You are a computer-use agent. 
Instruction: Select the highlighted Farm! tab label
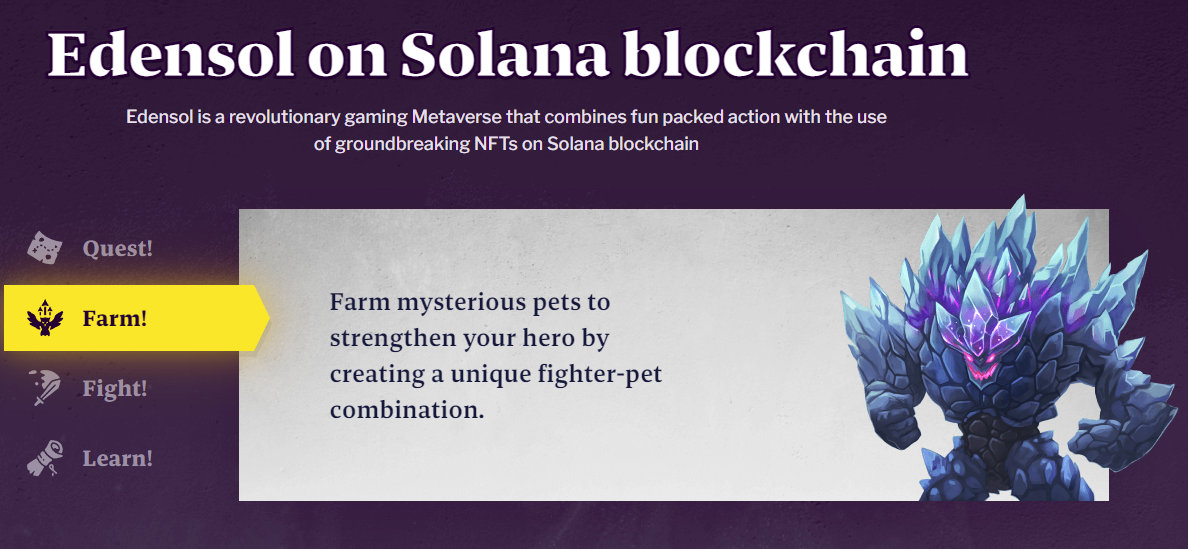[114, 319]
